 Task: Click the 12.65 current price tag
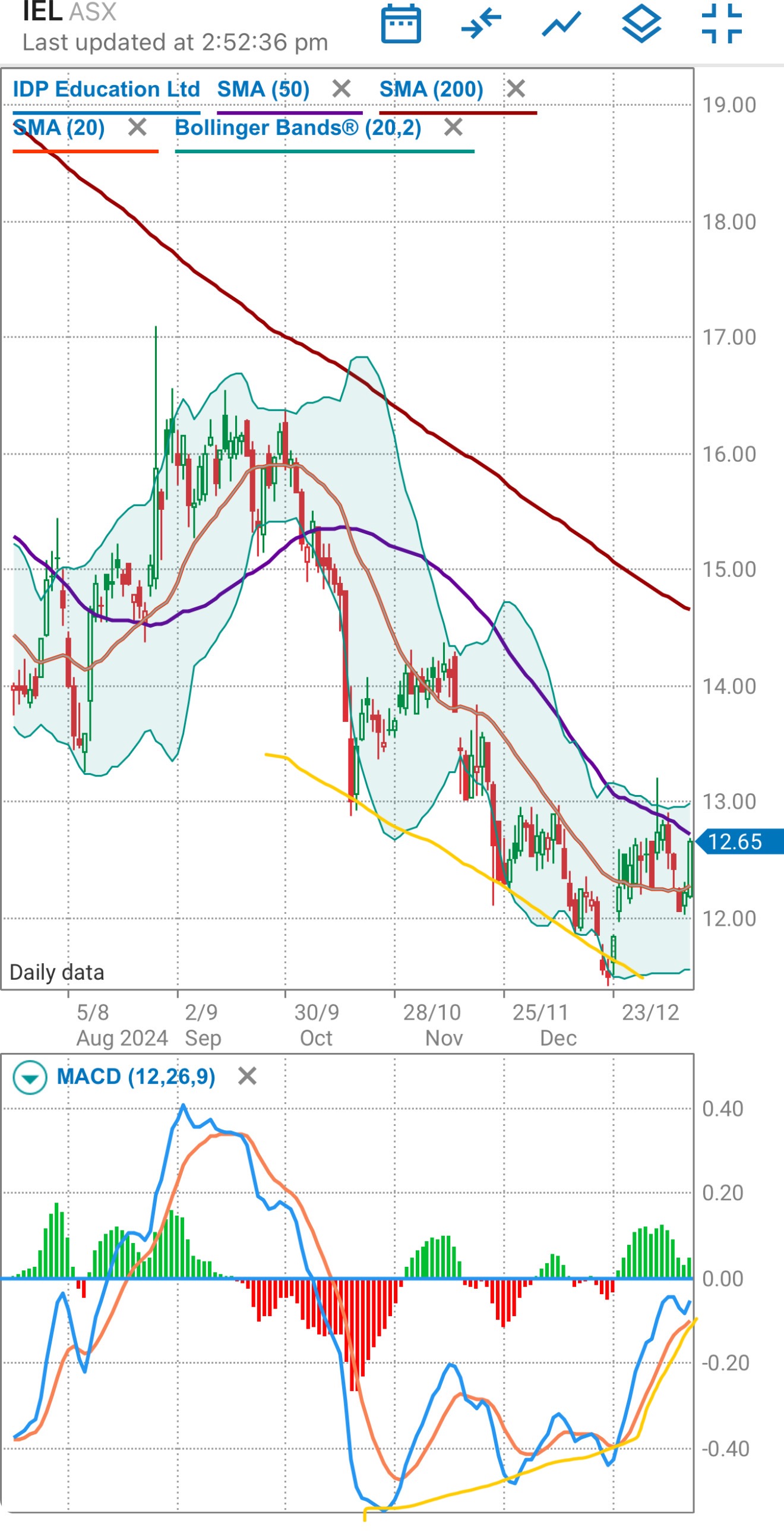pos(738,841)
